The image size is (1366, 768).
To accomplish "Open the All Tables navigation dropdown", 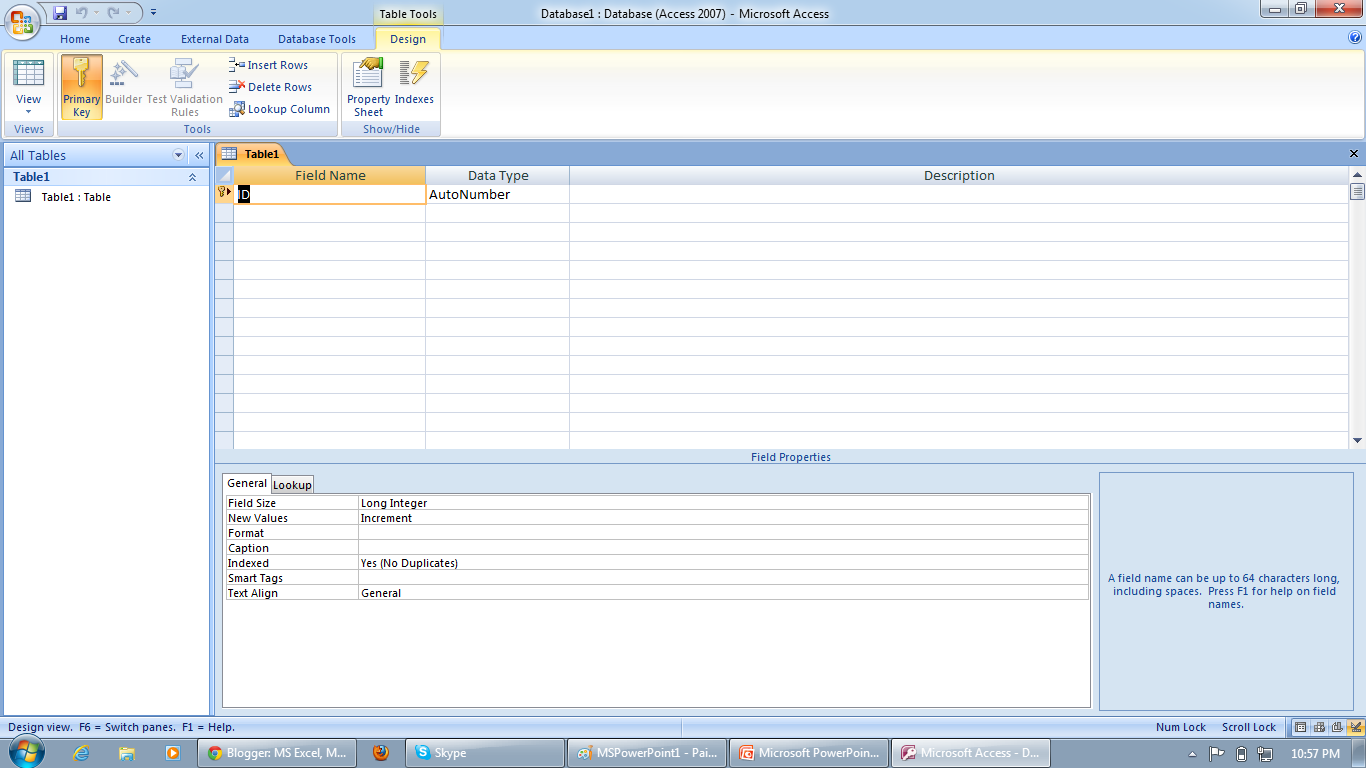I will click(178, 155).
